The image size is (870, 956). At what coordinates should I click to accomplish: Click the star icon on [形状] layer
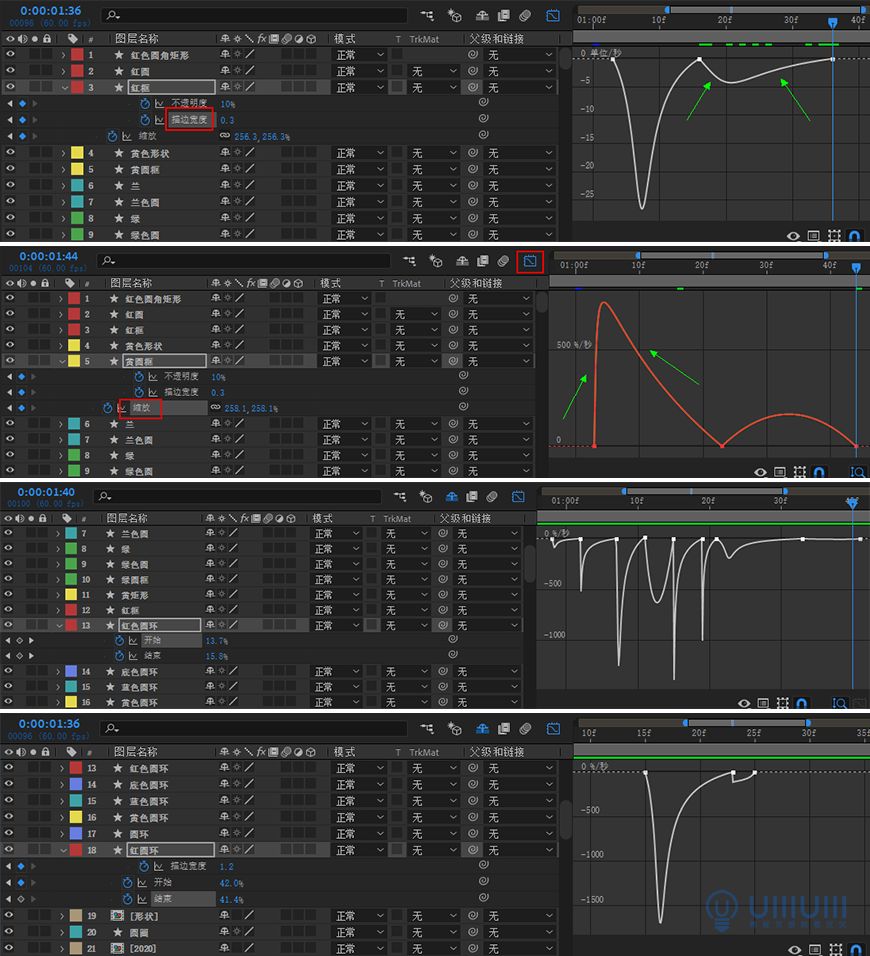(118, 916)
